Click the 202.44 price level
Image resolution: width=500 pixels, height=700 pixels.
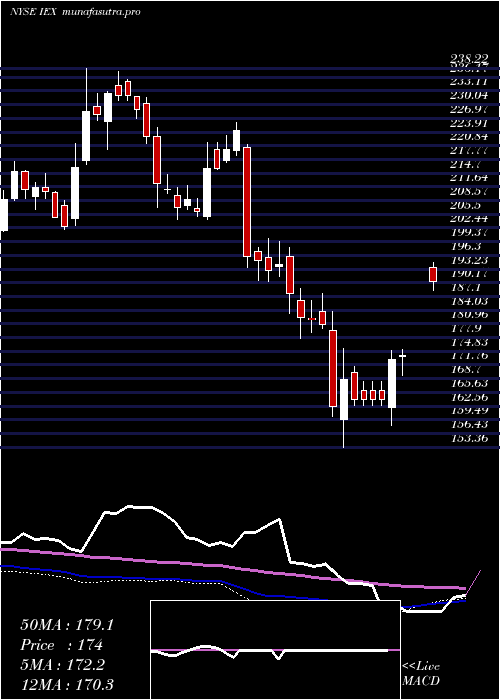pyautogui.click(x=469, y=219)
